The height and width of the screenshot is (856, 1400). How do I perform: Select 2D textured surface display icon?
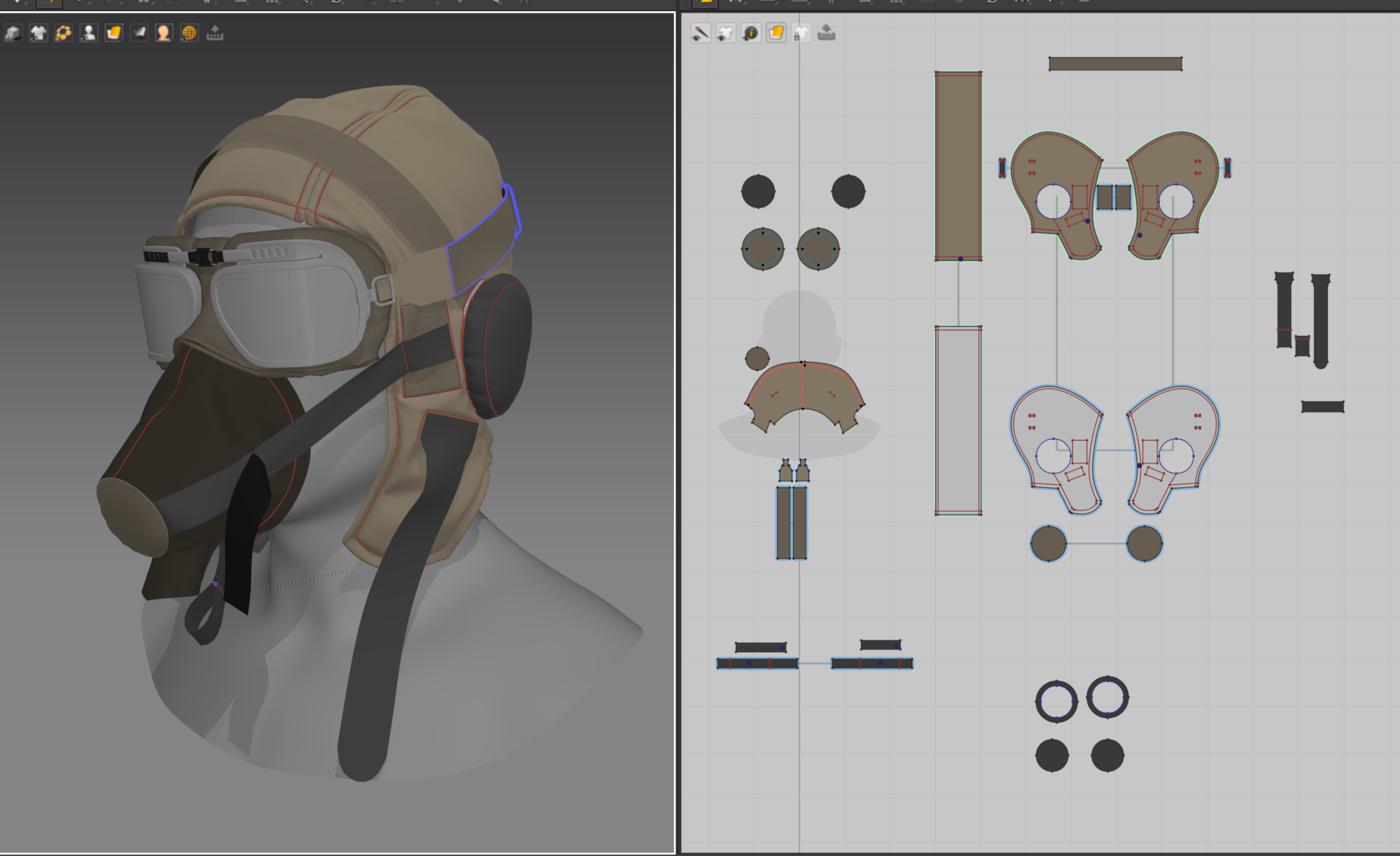point(776,33)
